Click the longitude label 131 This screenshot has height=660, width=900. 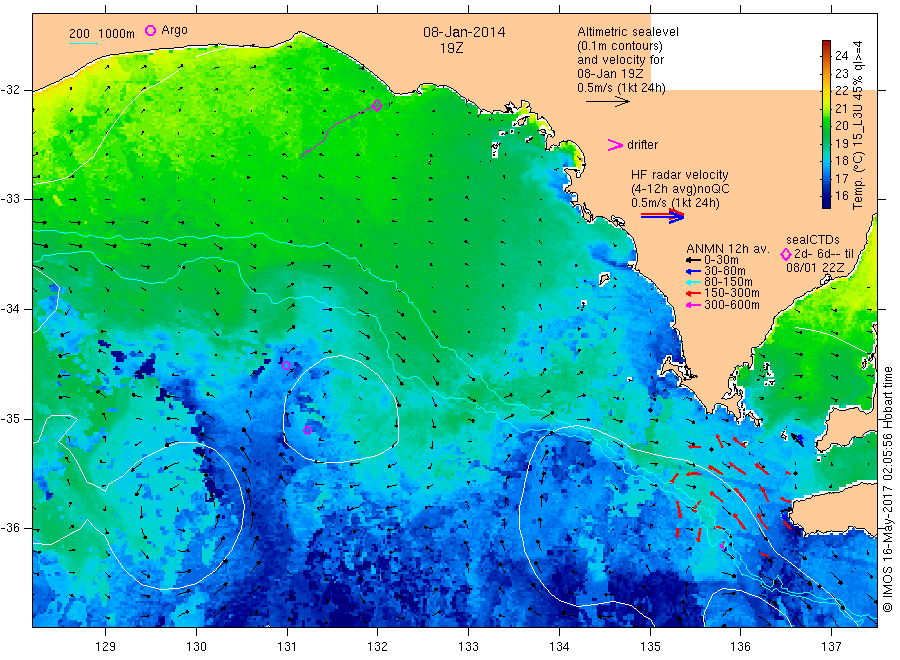tap(287, 647)
